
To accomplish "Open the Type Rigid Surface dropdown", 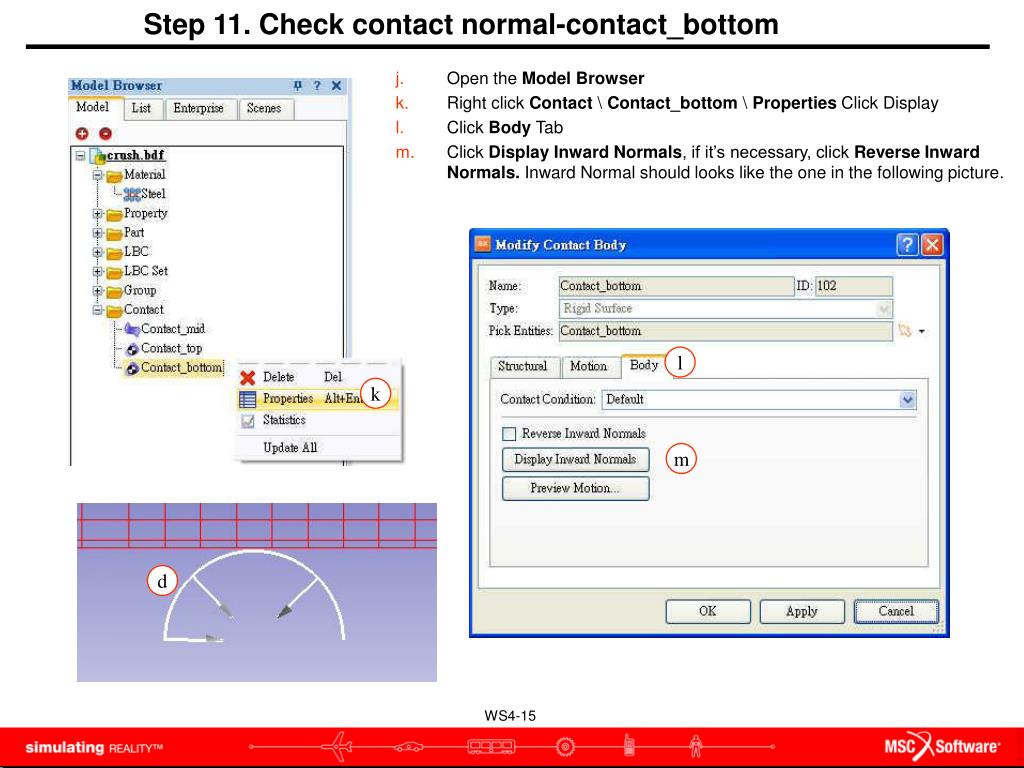I will [x=884, y=308].
